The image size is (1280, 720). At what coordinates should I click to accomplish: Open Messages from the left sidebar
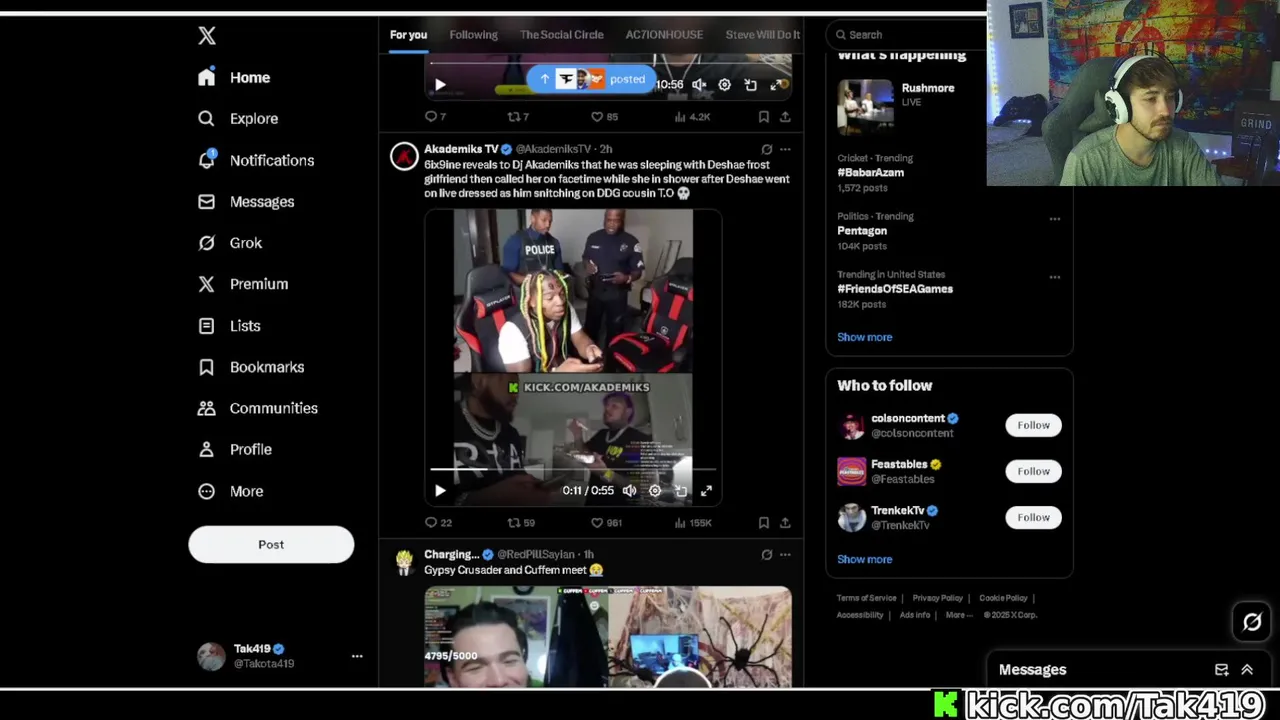point(247,201)
